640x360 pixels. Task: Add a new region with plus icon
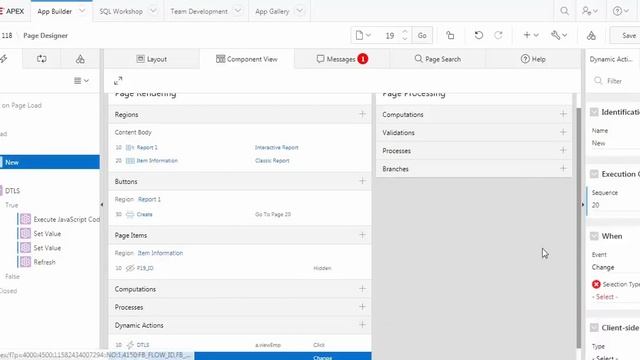coord(362,114)
